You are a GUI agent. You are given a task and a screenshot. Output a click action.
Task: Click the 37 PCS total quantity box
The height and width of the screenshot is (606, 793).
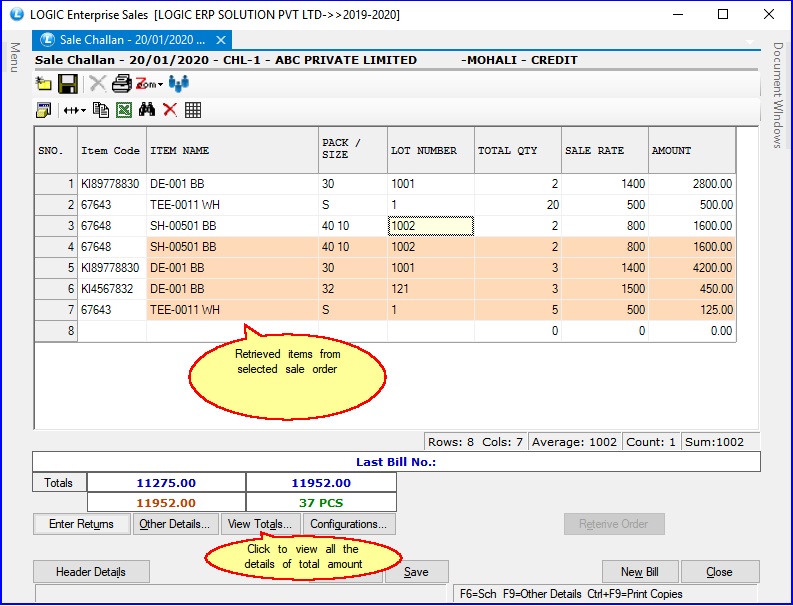[321, 503]
